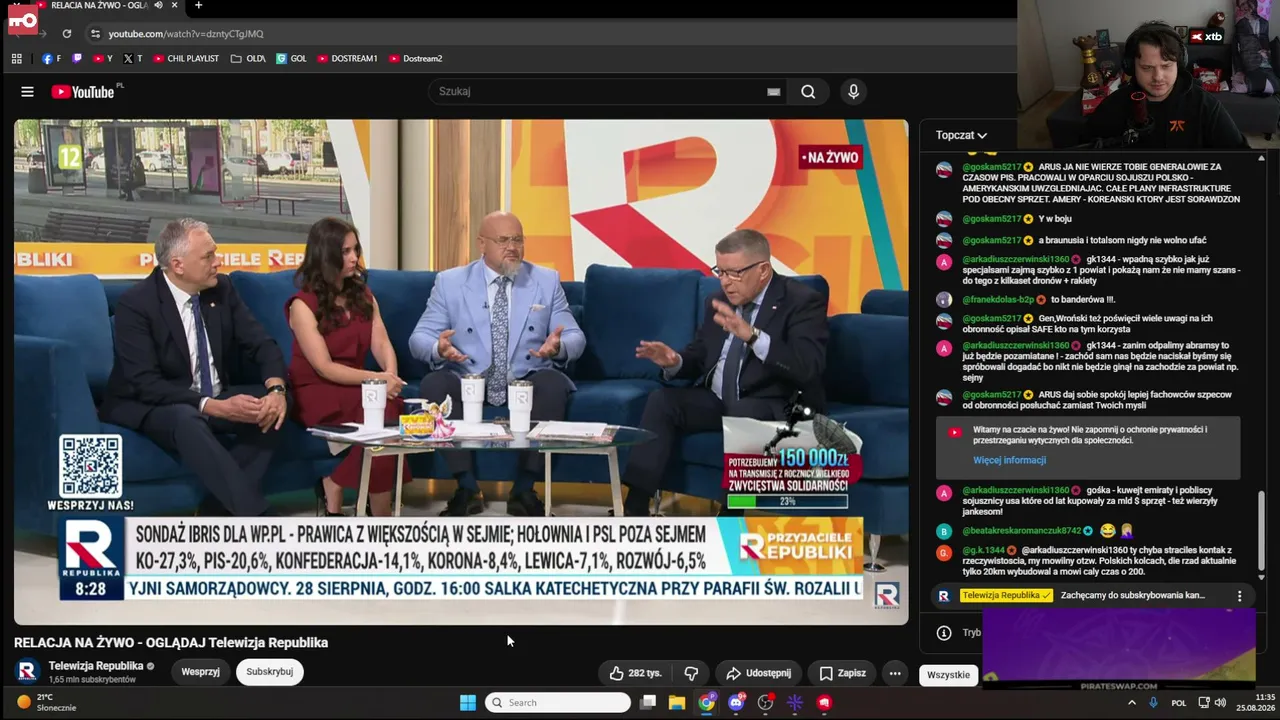Viewport: 1280px width, 720px height.
Task: Subscribe with the Subskrybuj button
Action: [x=269, y=672]
